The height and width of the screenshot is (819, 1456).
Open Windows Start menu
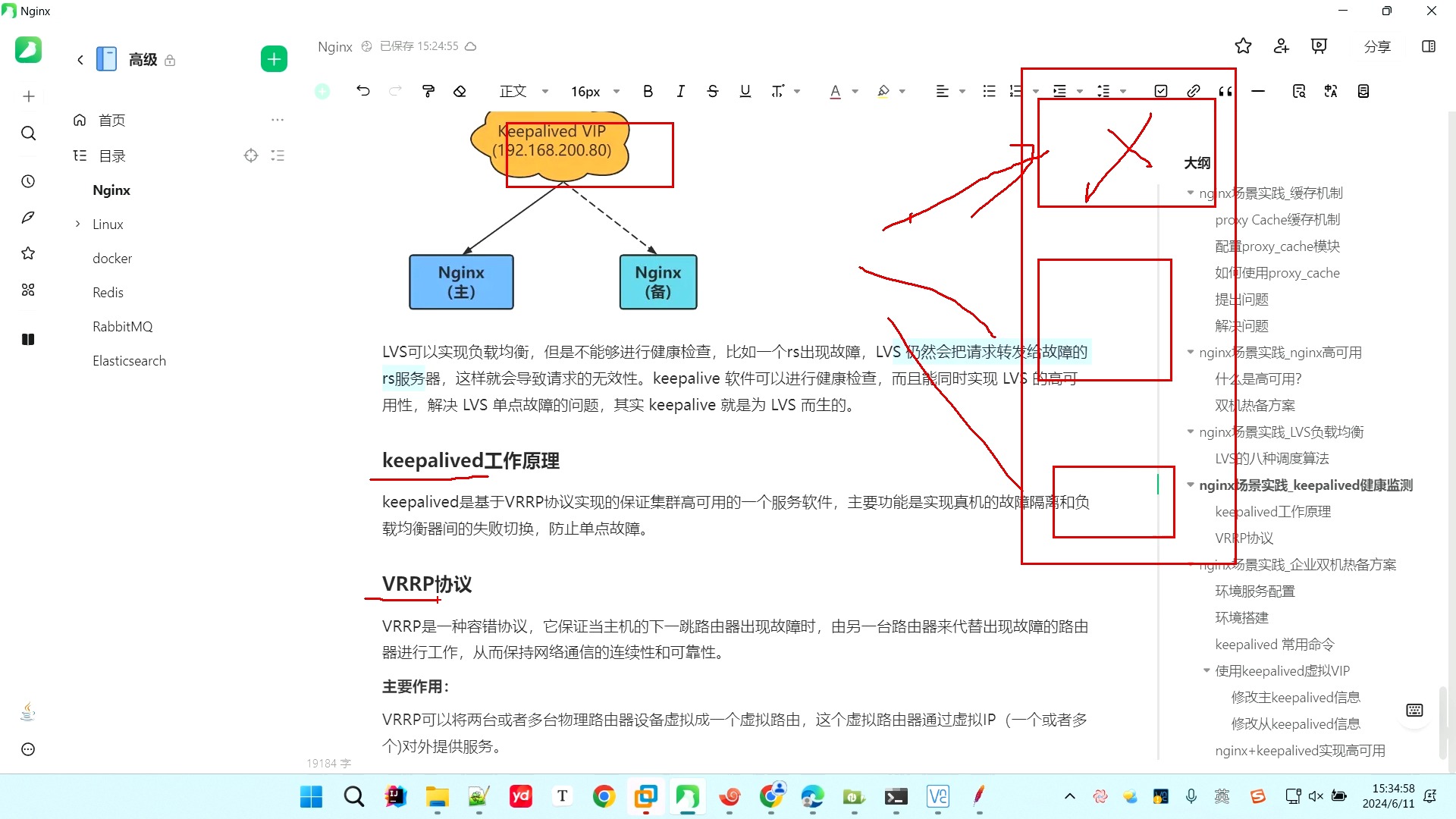(311, 796)
